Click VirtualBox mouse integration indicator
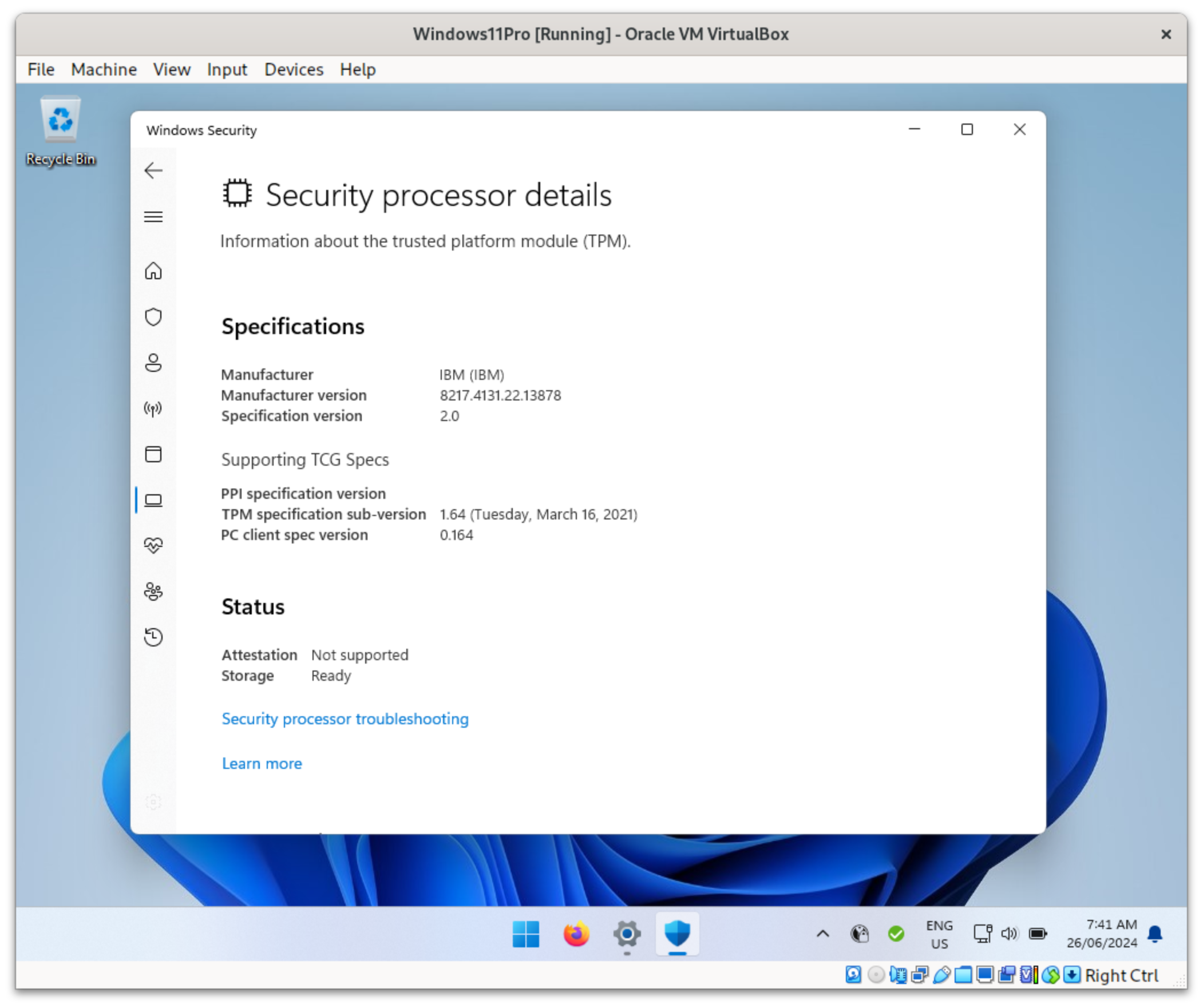Image resolution: width=1203 pixels, height=1008 pixels. click(1051, 975)
